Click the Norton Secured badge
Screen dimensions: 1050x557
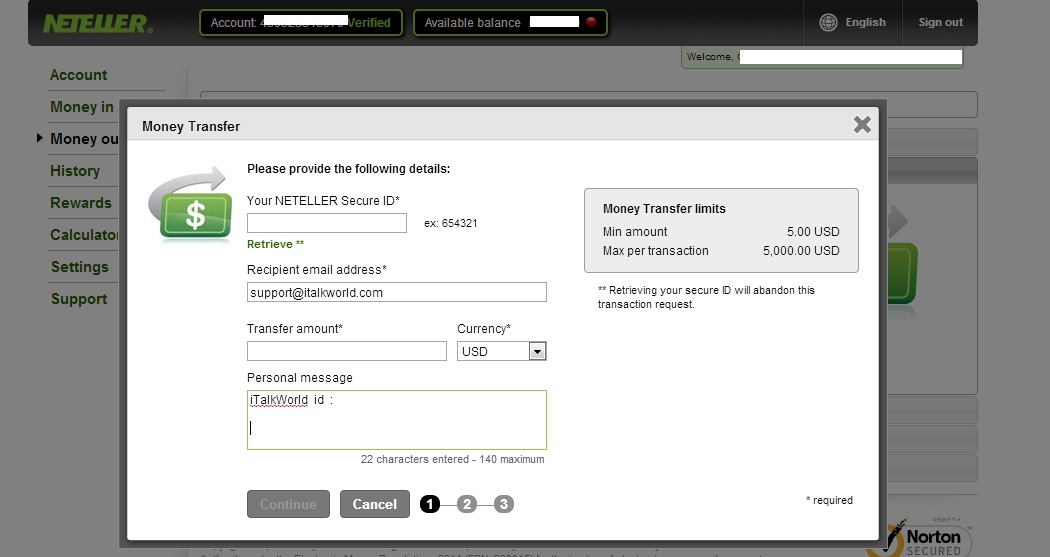coord(919,538)
